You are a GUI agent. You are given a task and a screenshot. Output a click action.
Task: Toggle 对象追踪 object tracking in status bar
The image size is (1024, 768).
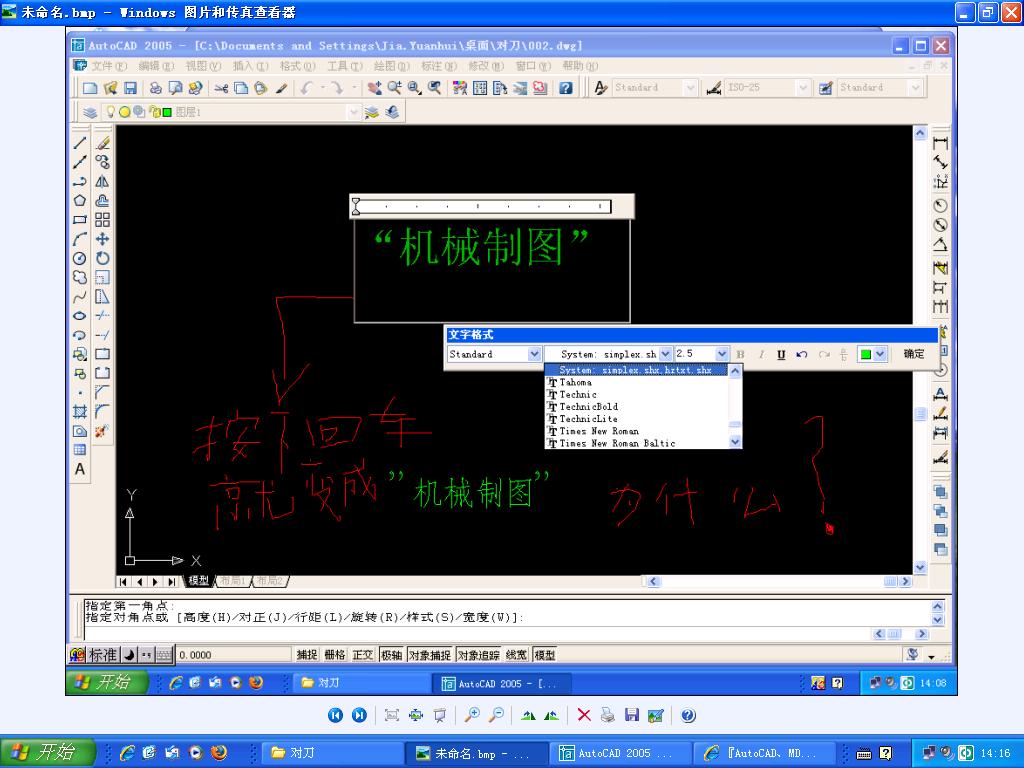(x=478, y=655)
